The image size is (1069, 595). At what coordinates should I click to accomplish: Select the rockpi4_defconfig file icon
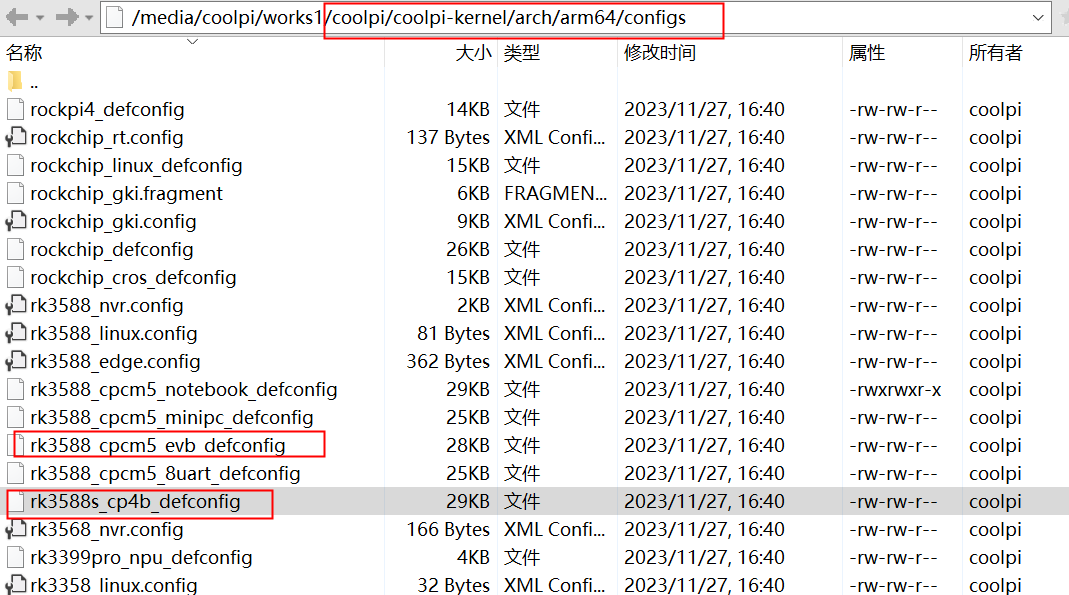click(16, 109)
